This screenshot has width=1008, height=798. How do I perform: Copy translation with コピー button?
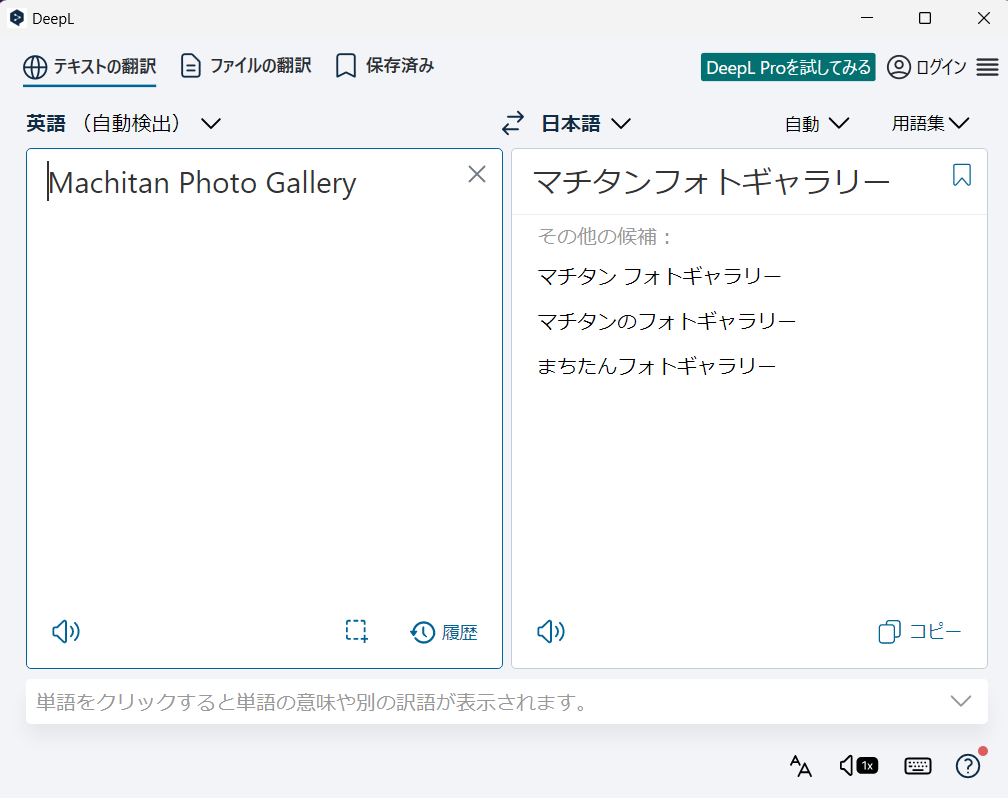coord(919,631)
